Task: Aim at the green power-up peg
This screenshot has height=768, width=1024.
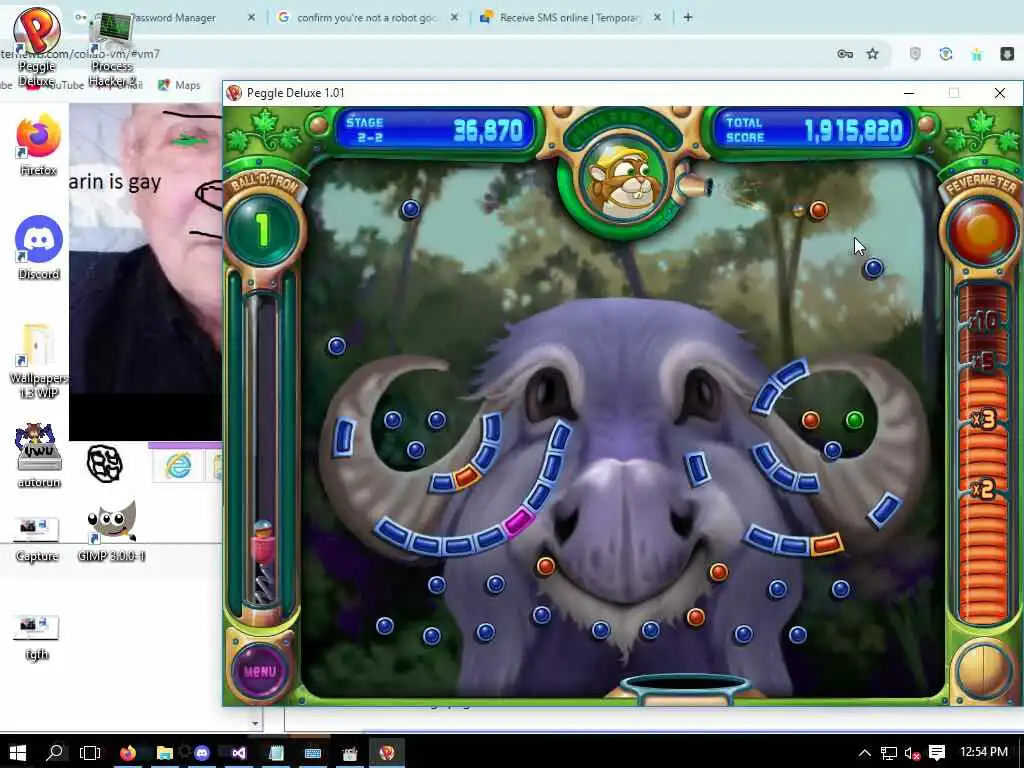Action: (854, 420)
